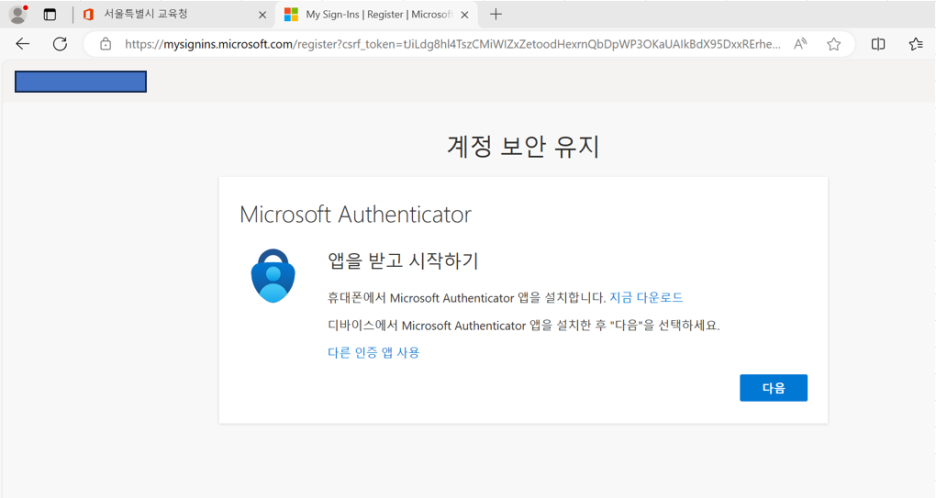Activate Read aloud icon in address bar
The width and height of the screenshot is (936, 498).
point(800,44)
